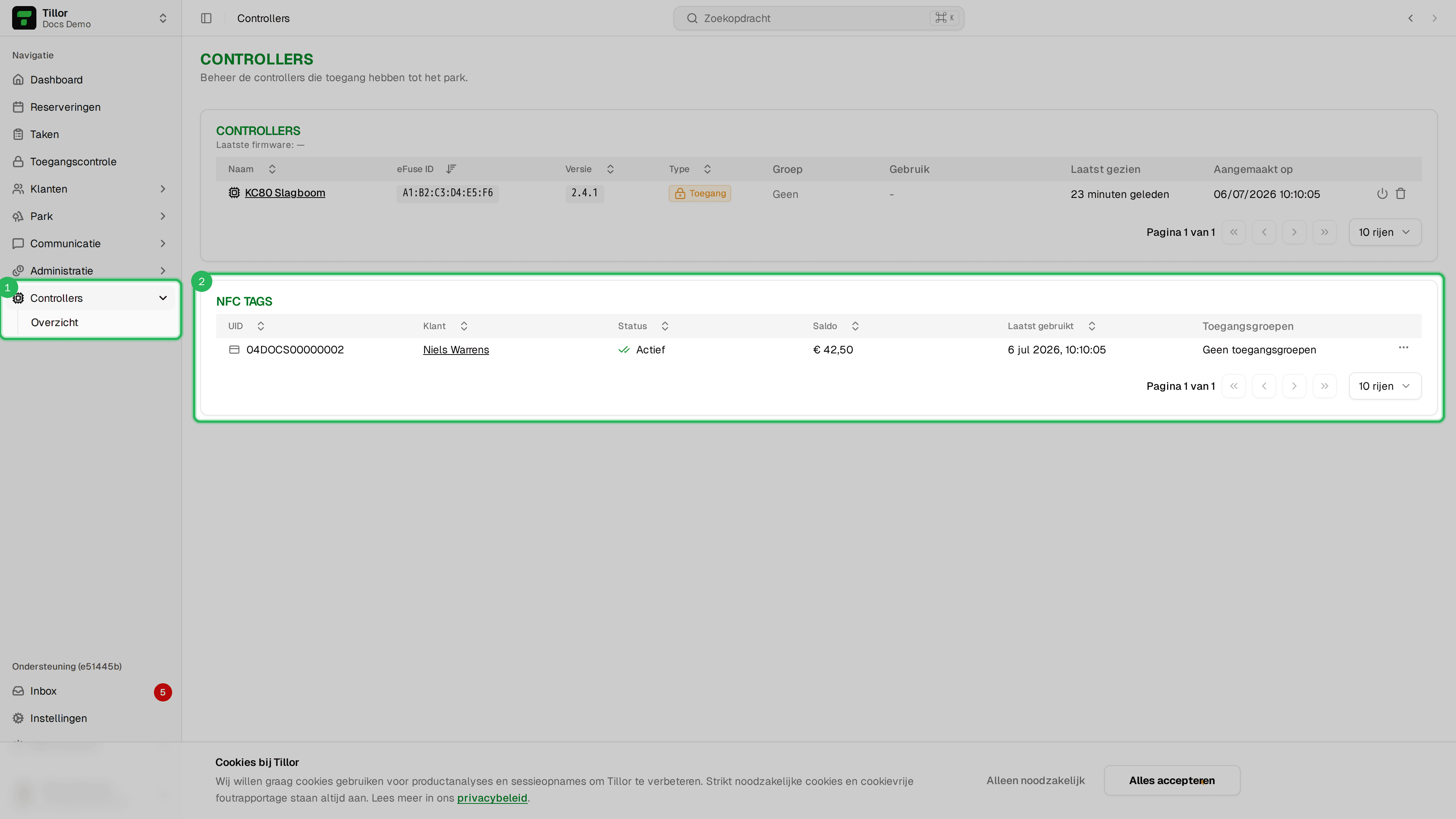Open controllers table rows-per-page dropdown
Viewport: 1456px width, 819px height.
(1385, 232)
